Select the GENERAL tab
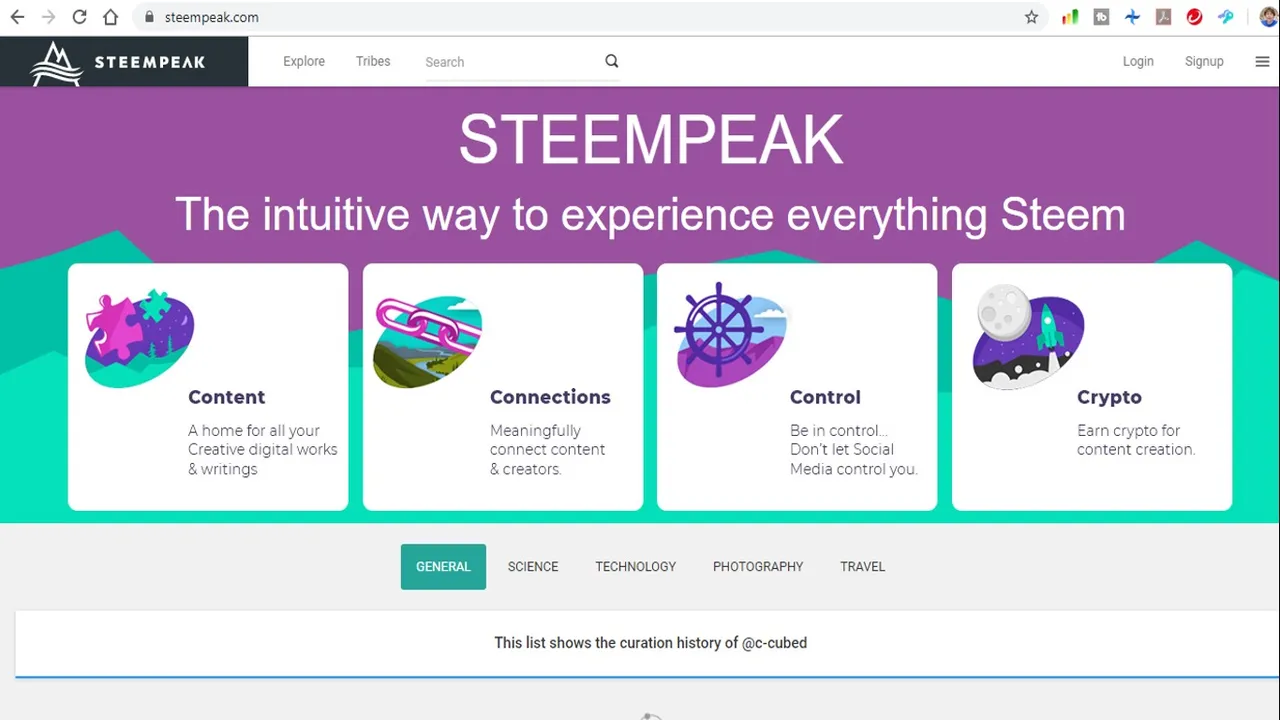 pyautogui.click(x=443, y=566)
